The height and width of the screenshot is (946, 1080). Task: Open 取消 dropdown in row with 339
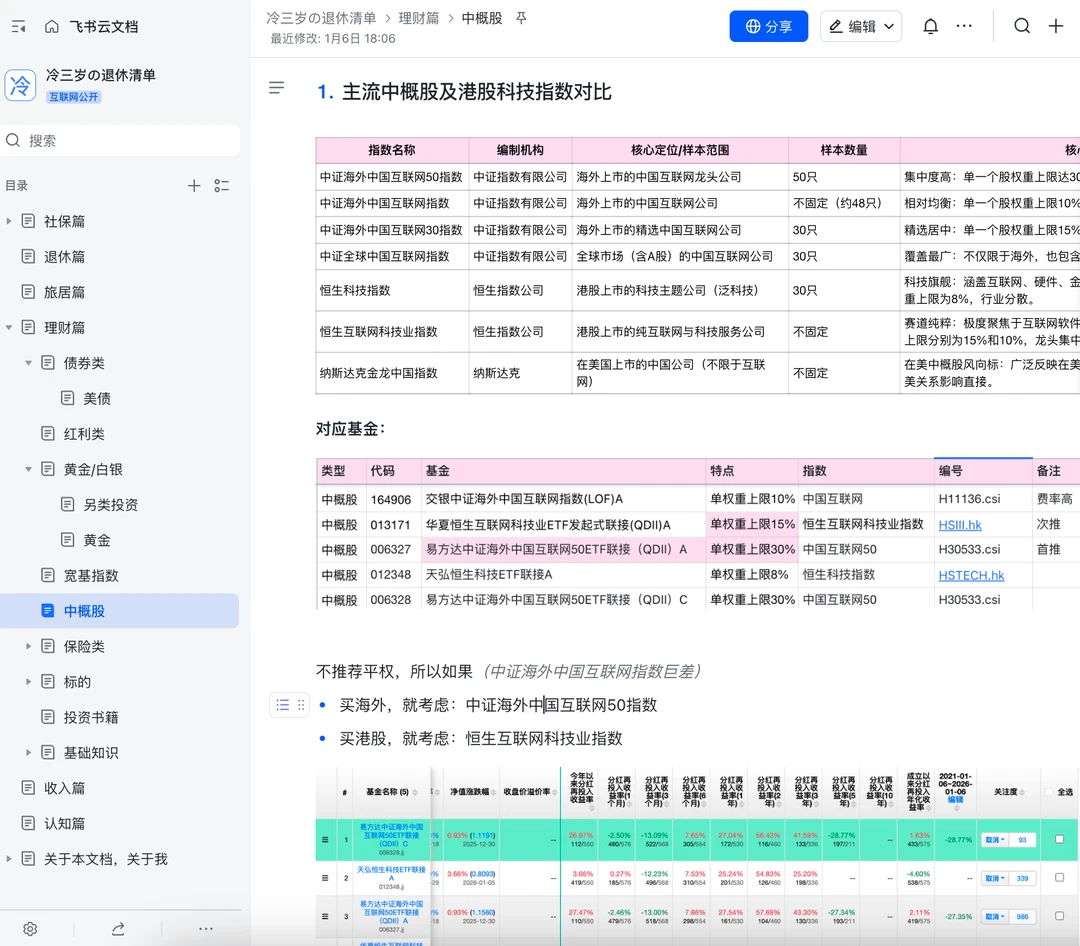(995, 878)
